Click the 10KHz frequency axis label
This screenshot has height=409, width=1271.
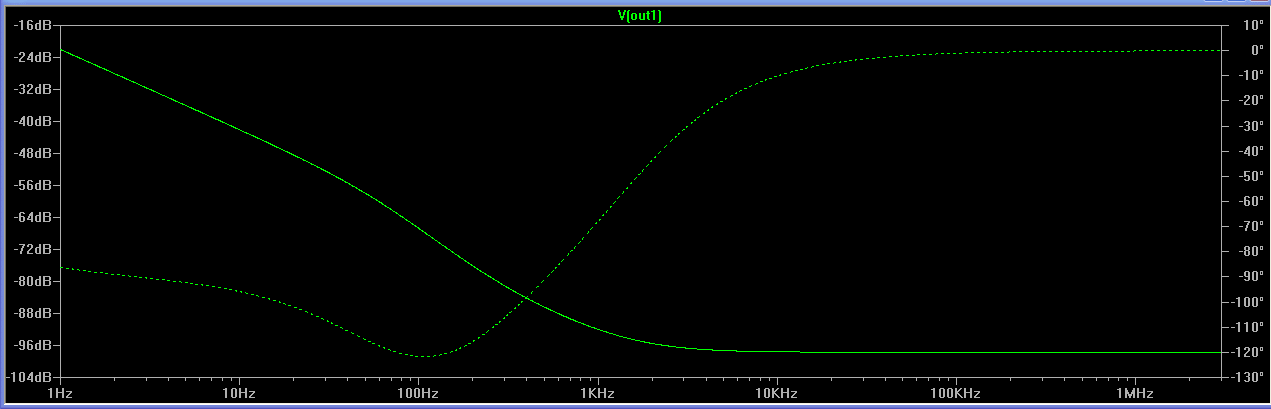776,394
